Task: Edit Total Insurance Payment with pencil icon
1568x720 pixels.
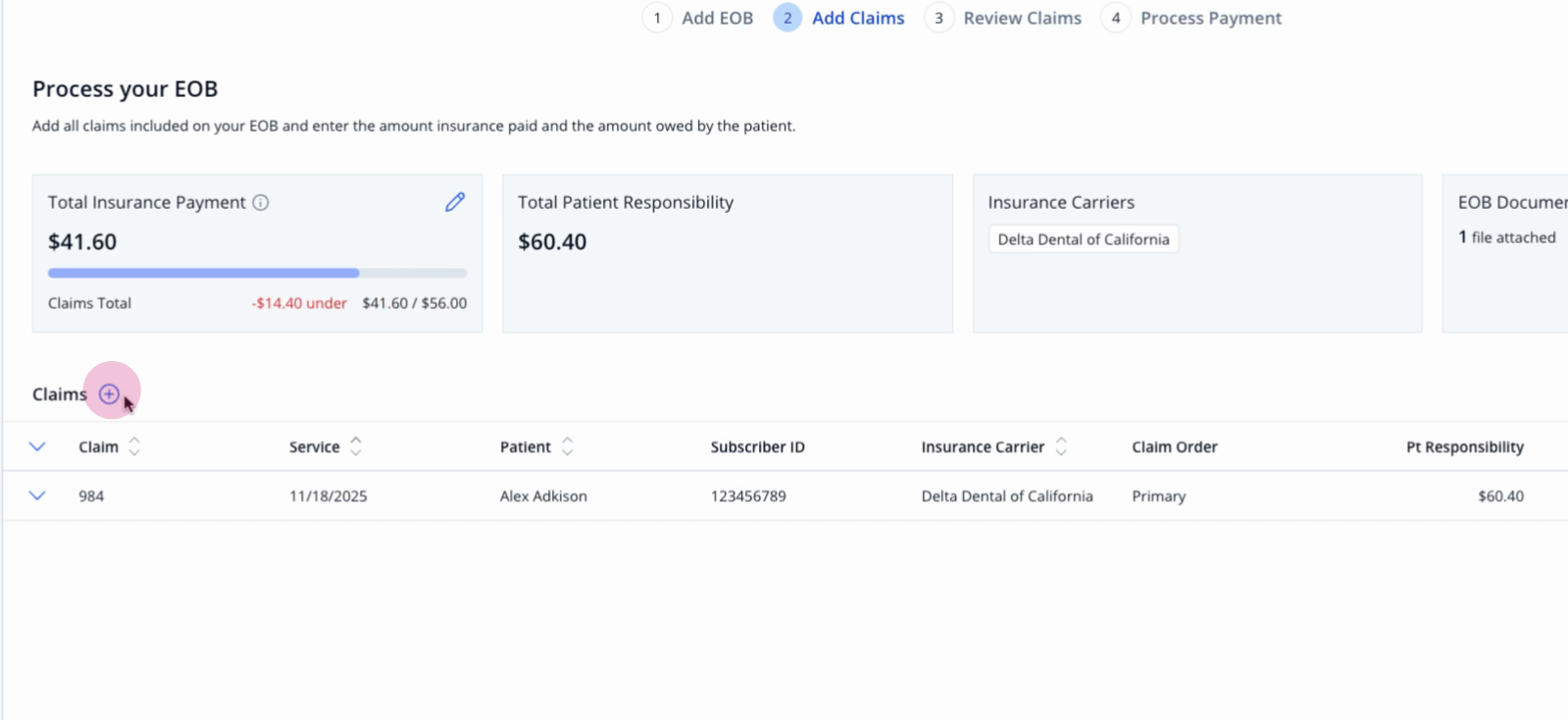Action: pyautogui.click(x=455, y=202)
